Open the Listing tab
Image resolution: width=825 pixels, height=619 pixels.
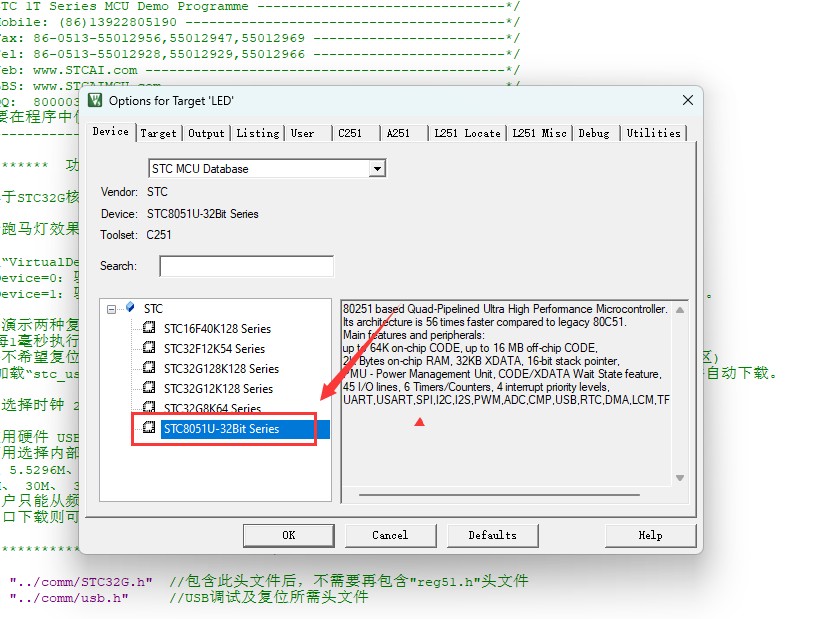click(258, 133)
